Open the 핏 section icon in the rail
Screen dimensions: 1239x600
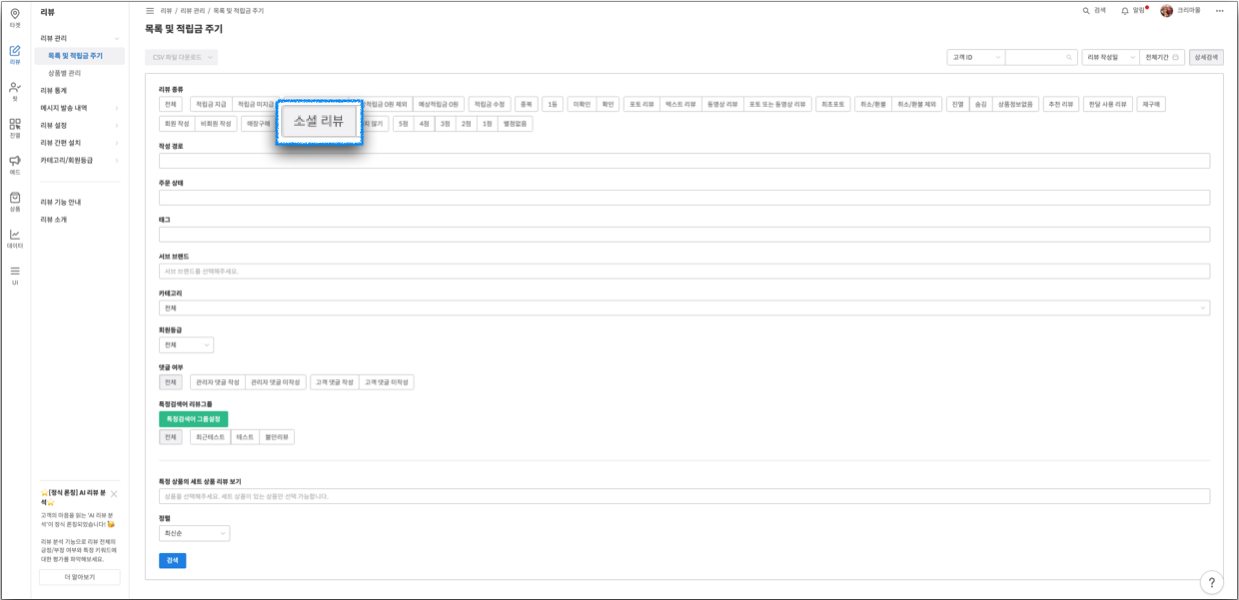pos(15,92)
